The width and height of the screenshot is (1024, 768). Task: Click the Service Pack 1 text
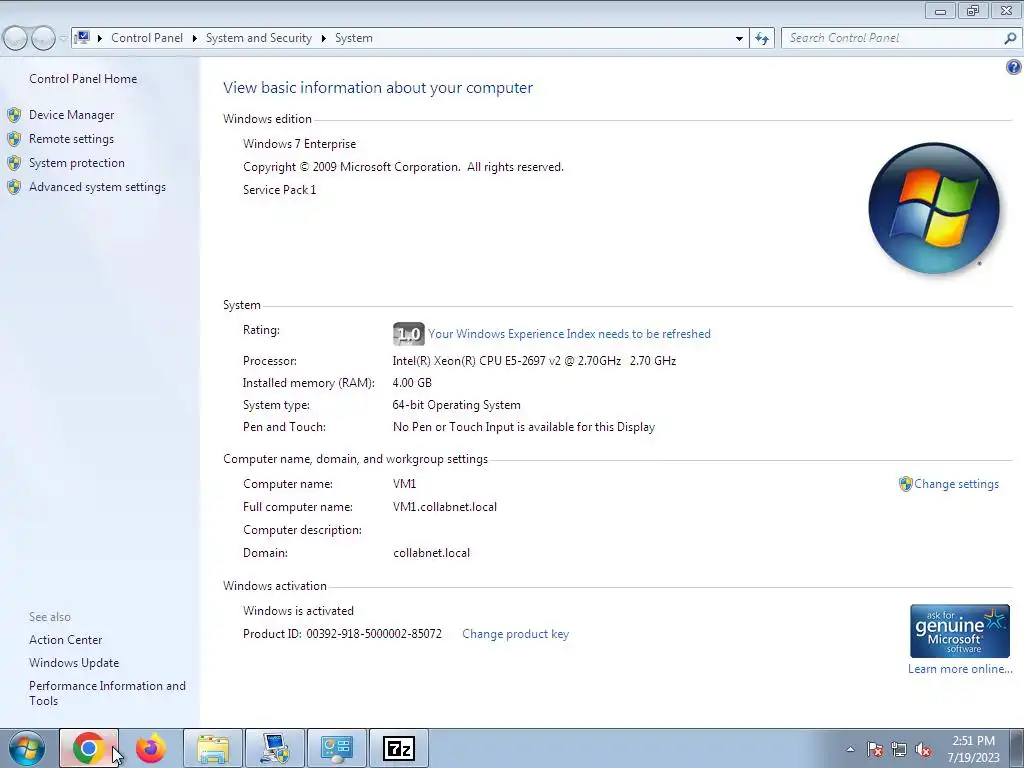click(x=280, y=190)
